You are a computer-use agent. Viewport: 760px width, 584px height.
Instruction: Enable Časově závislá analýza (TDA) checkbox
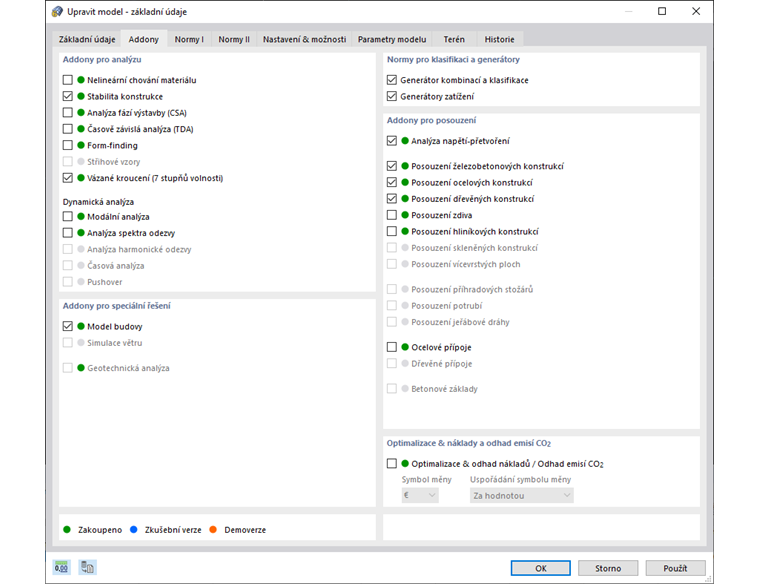pos(68,129)
